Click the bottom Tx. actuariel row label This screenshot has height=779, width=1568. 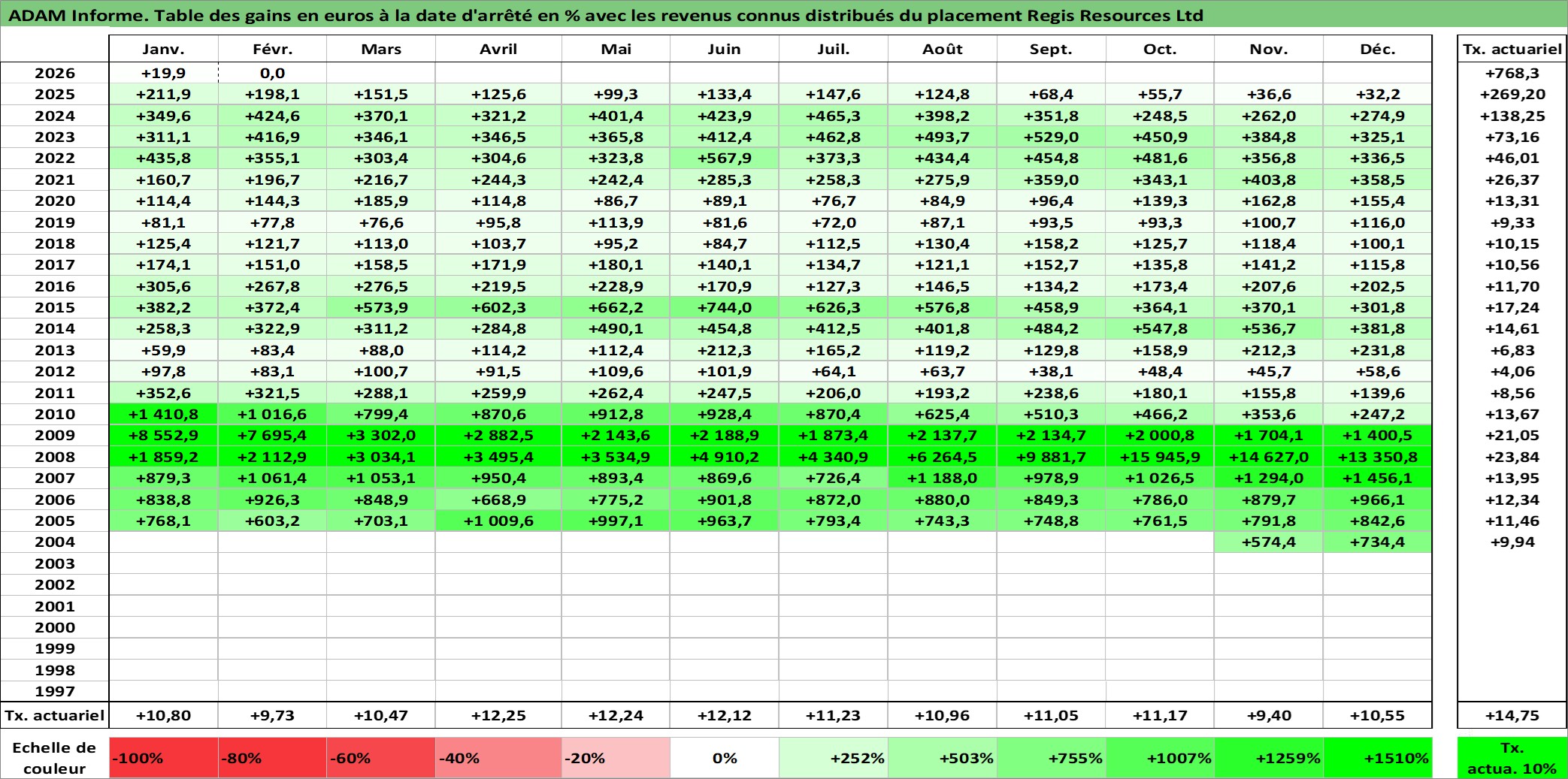tap(55, 715)
